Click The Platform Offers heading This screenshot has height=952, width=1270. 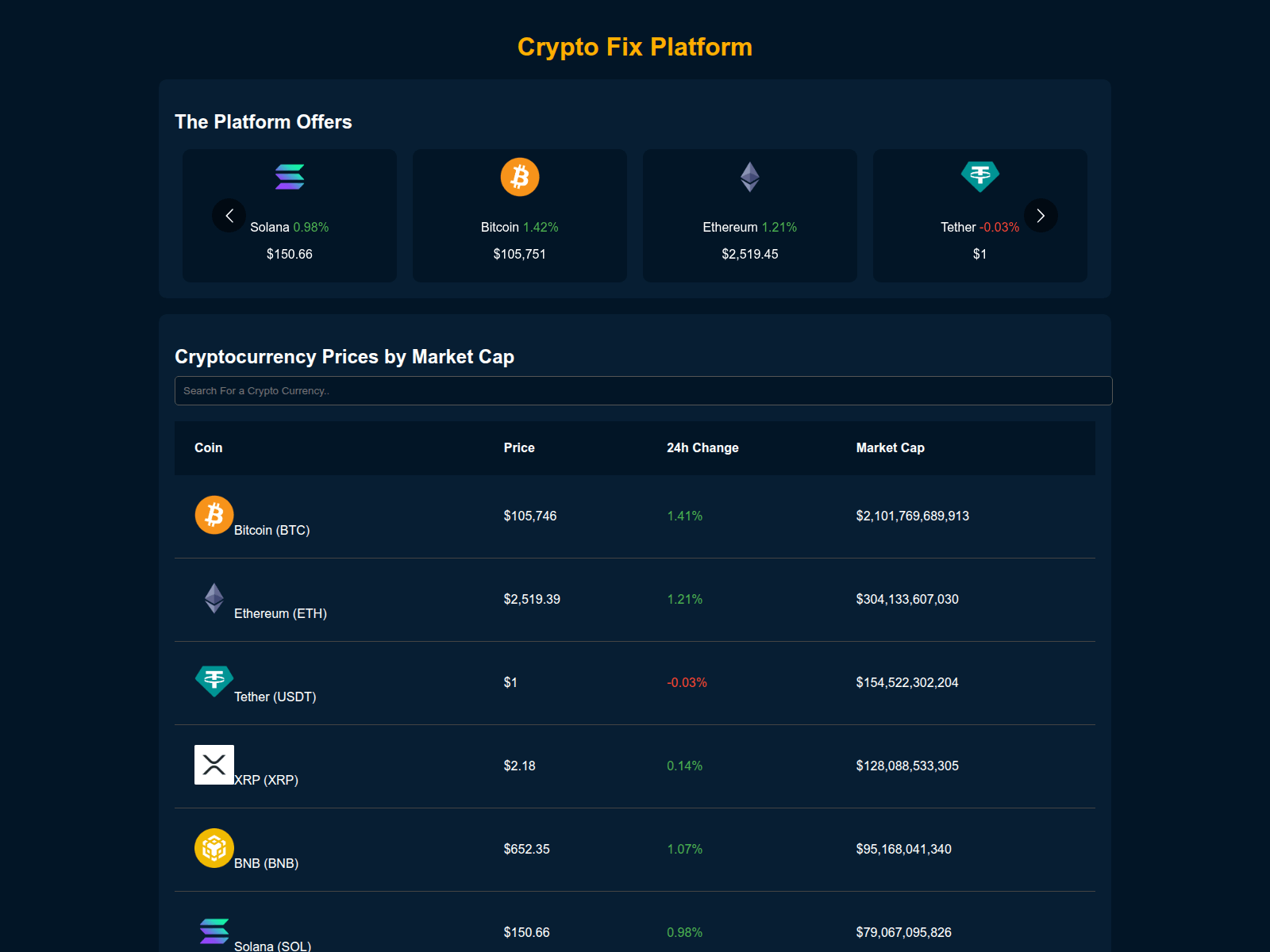[x=264, y=122]
